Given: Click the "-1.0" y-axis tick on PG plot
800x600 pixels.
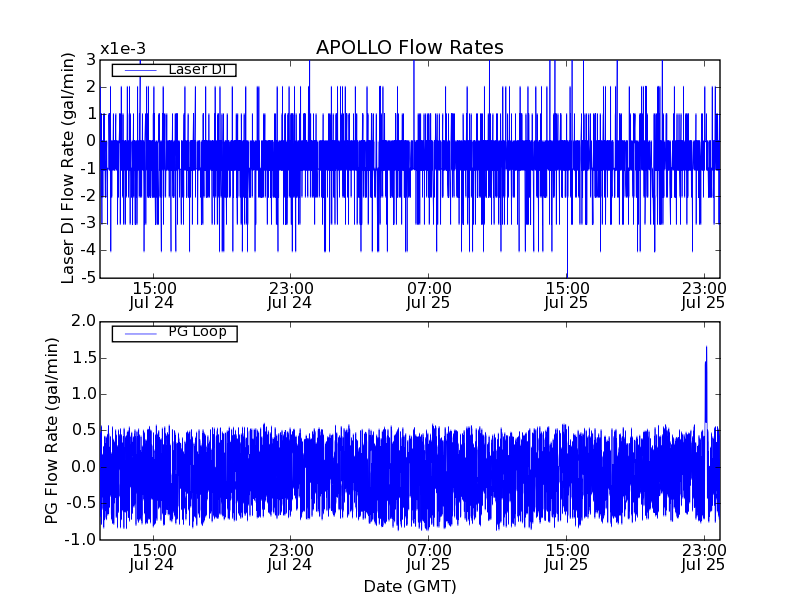Looking at the screenshot, I should point(81,539).
